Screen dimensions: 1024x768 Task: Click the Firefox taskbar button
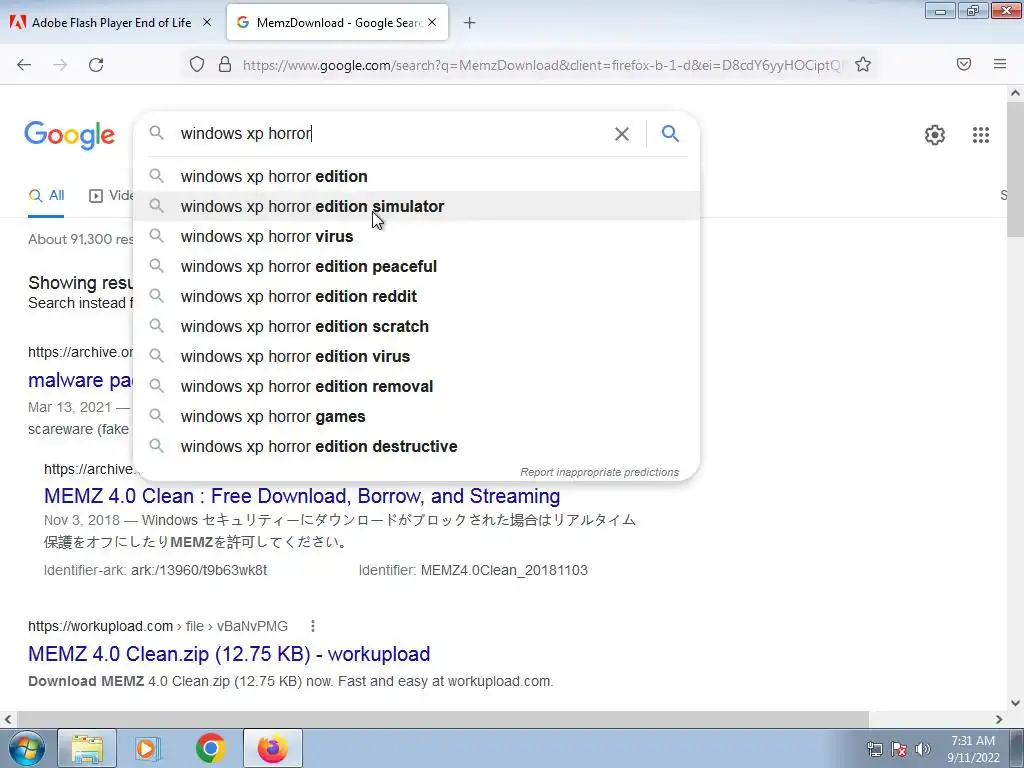(x=272, y=748)
